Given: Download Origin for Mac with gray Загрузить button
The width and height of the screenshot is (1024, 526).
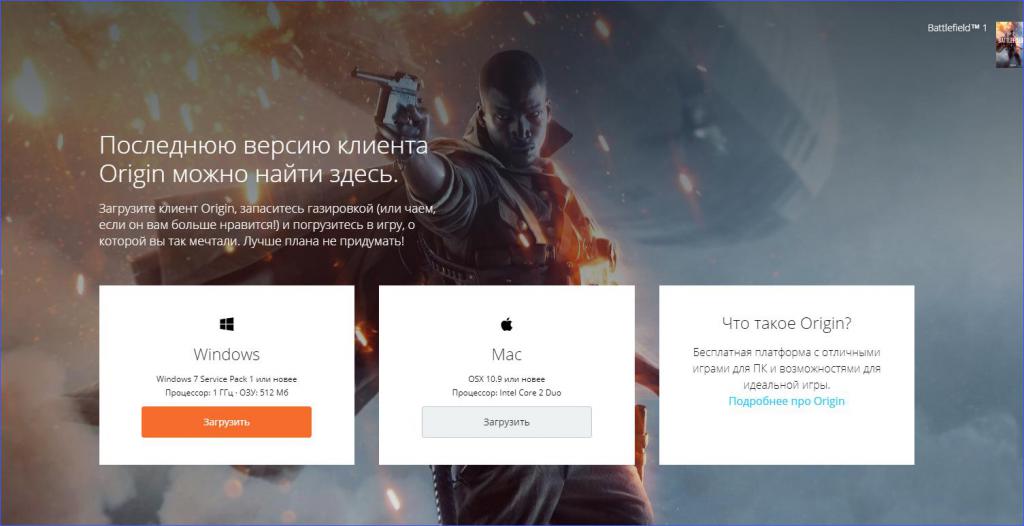Looking at the screenshot, I should (507, 422).
